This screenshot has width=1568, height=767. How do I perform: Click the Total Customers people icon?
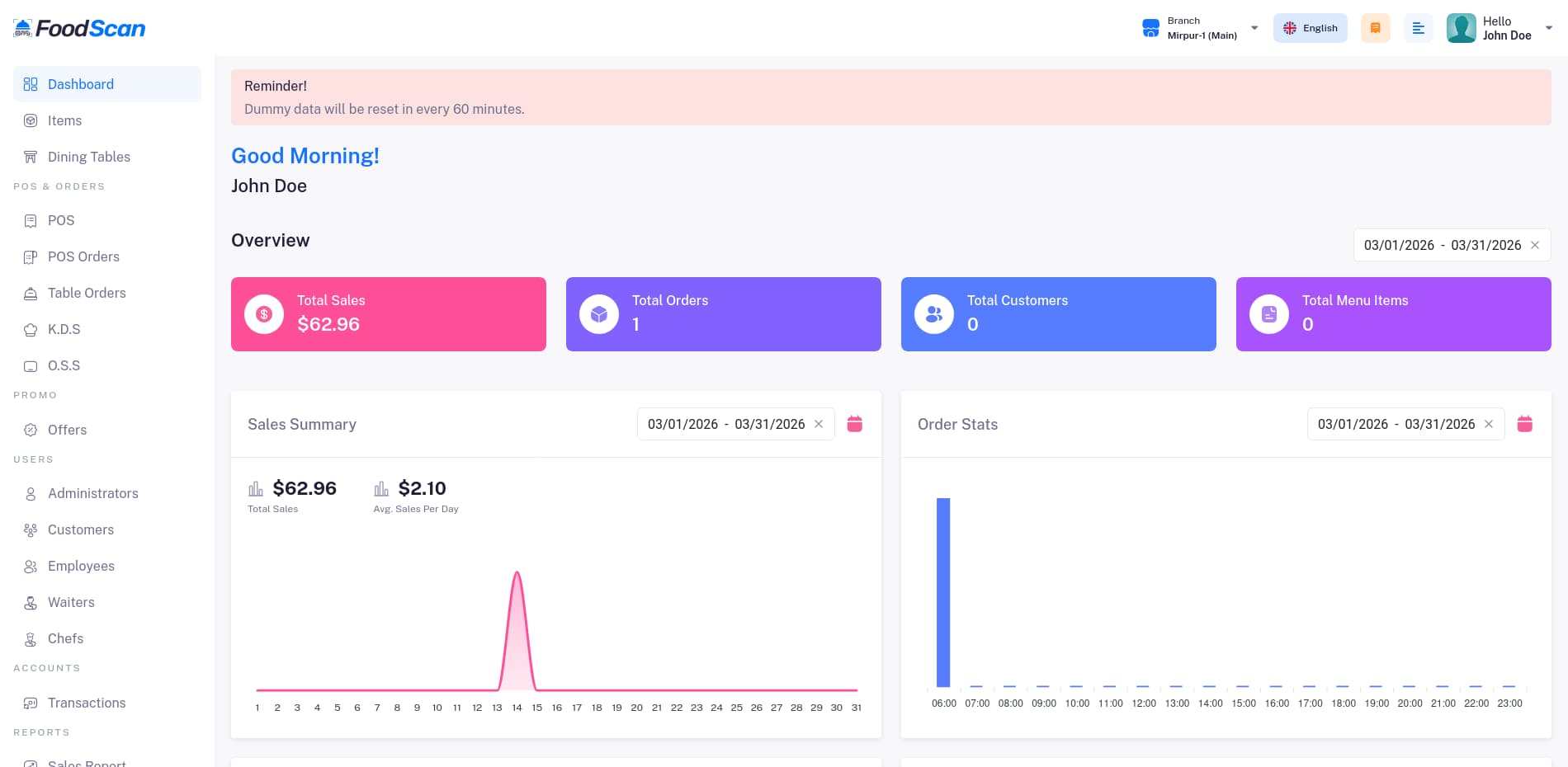934,314
